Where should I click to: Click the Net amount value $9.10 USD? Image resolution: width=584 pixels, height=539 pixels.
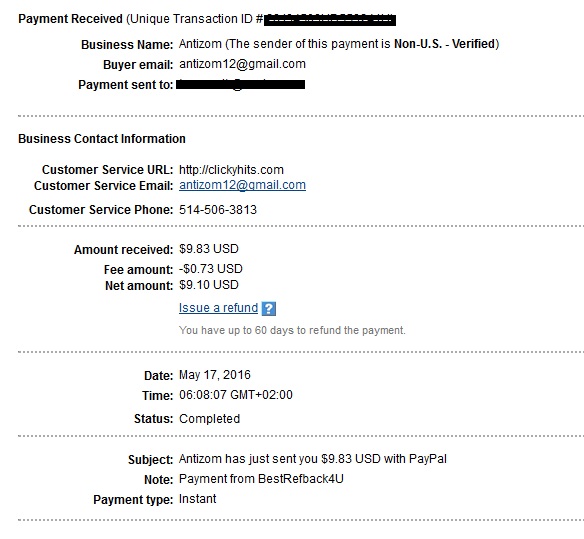[209, 285]
